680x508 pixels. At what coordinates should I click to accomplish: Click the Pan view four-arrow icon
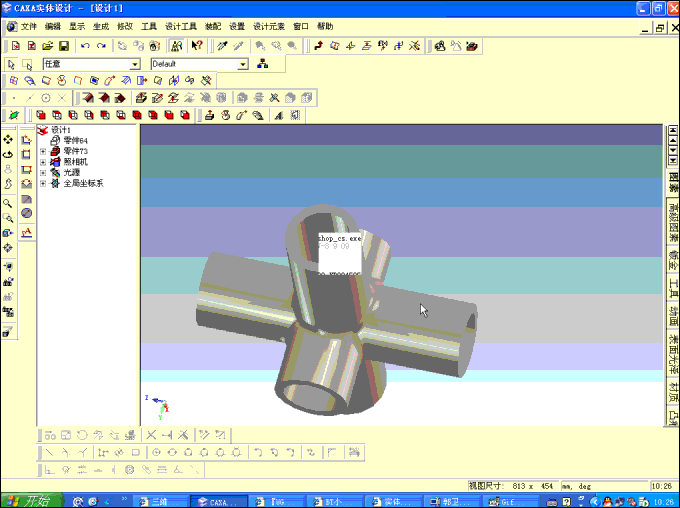click(x=8, y=140)
